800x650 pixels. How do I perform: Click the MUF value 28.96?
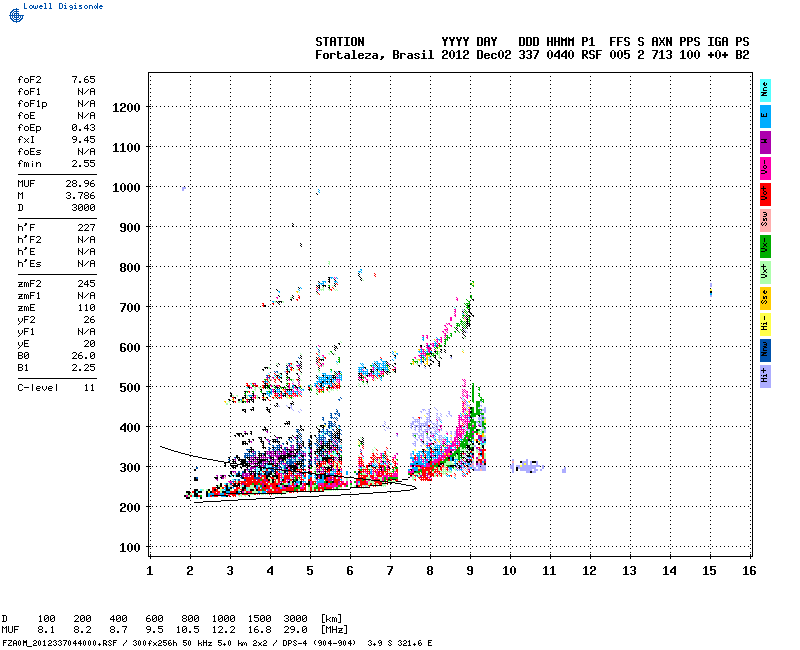tap(80, 184)
